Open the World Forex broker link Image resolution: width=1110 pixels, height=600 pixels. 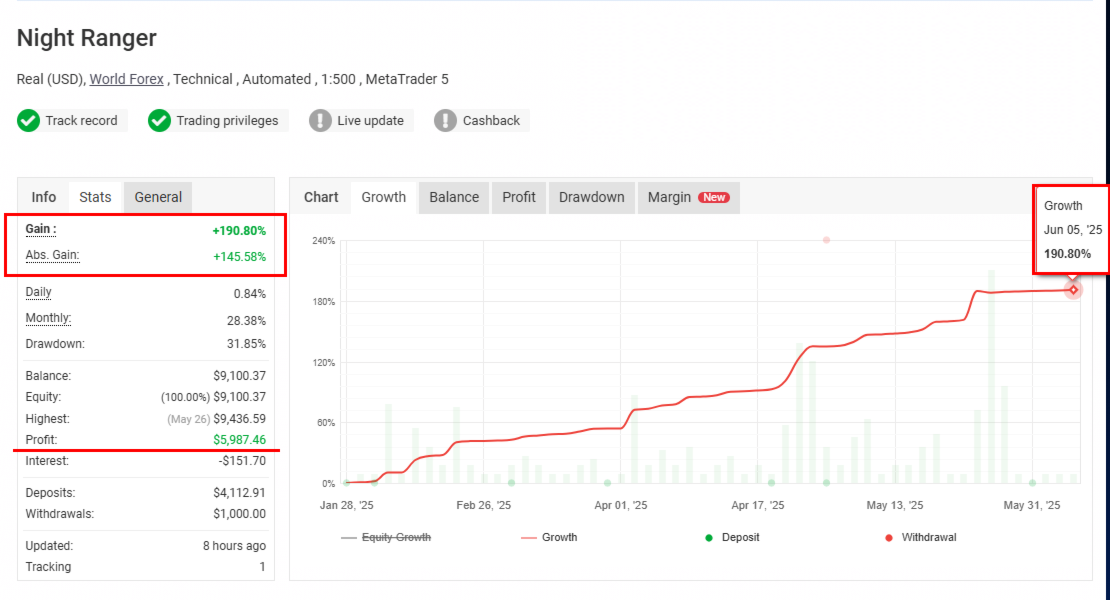(126, 79)
